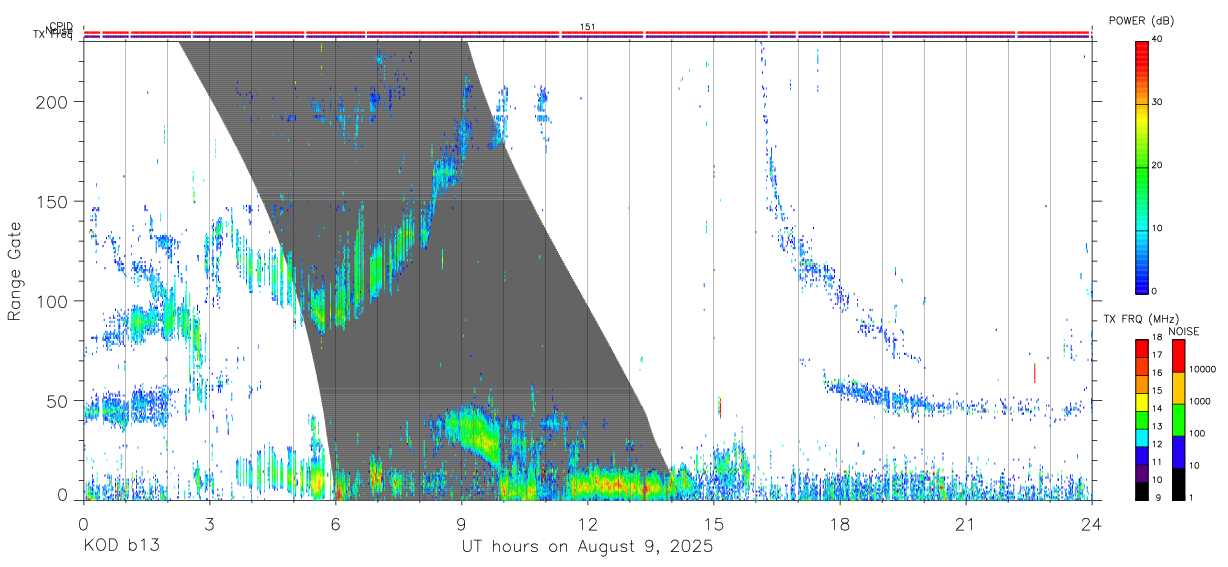This screenshot has width=1228, height=567.
Task: Pick the red 17–18 MHz frequency swatch
Action: pos(1141,349)
